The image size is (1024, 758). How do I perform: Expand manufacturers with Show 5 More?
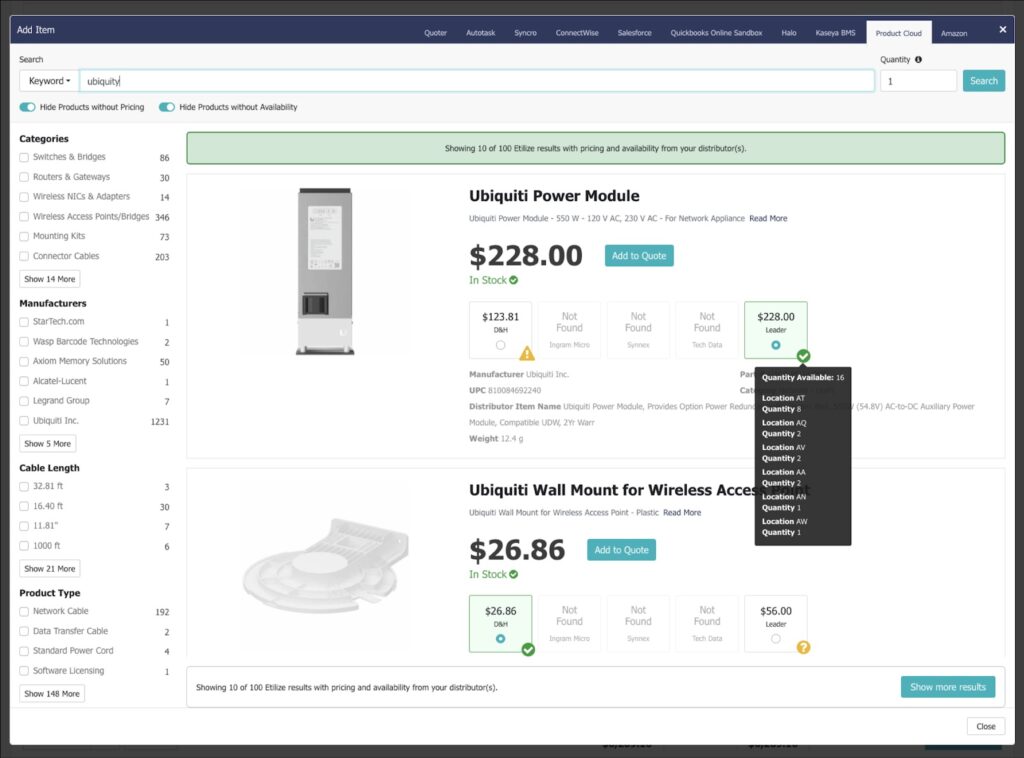pos(47,443)
